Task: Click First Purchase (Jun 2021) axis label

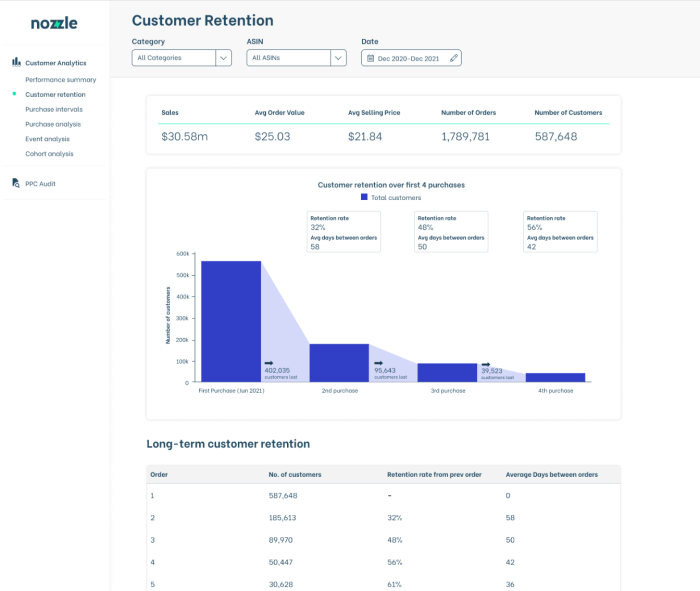Action: 231,391
